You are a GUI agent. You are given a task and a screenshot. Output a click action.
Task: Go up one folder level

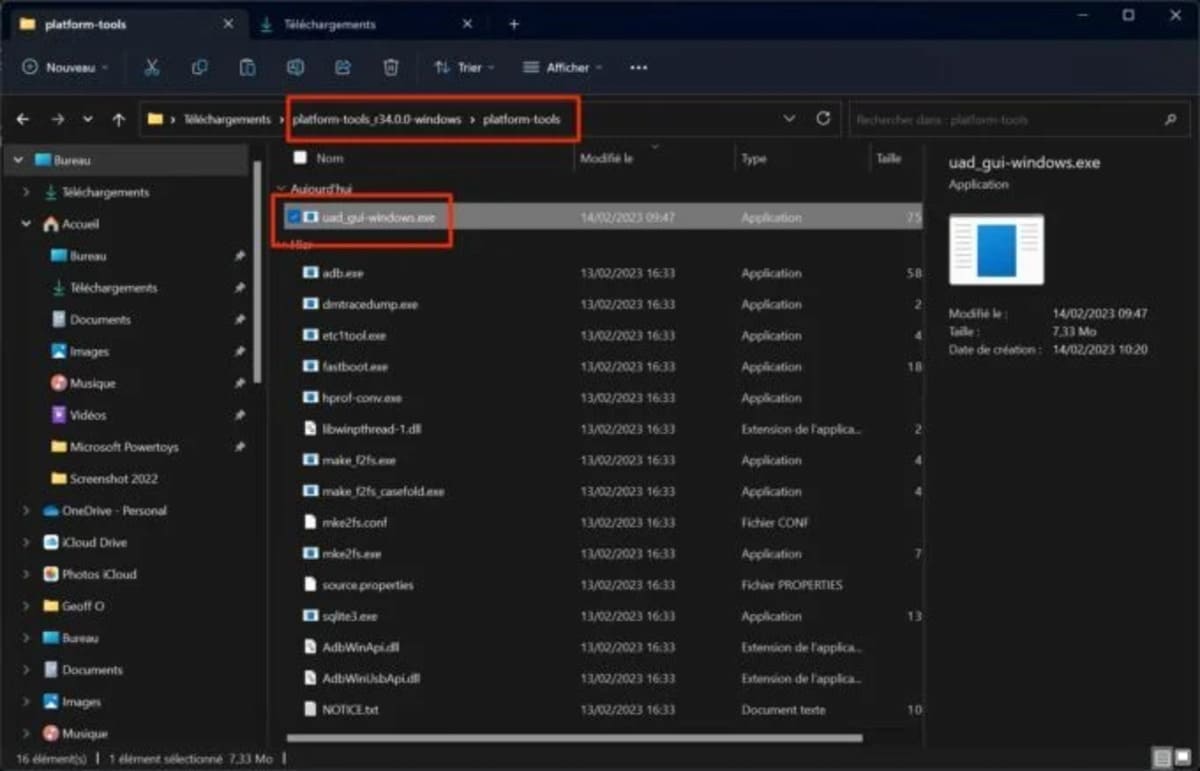click(x=118, y=119)
